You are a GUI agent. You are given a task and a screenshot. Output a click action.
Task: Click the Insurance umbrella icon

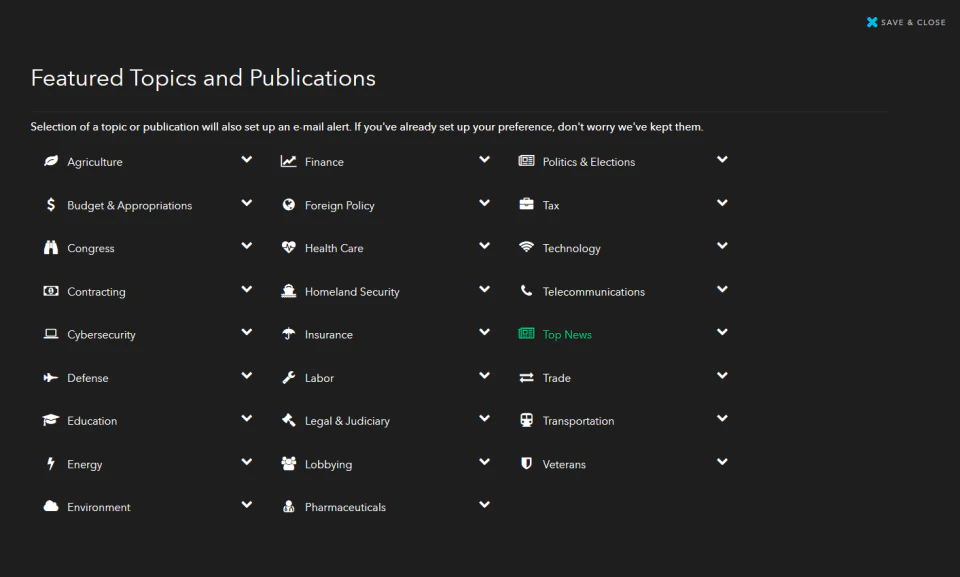(x=288, y=333)
